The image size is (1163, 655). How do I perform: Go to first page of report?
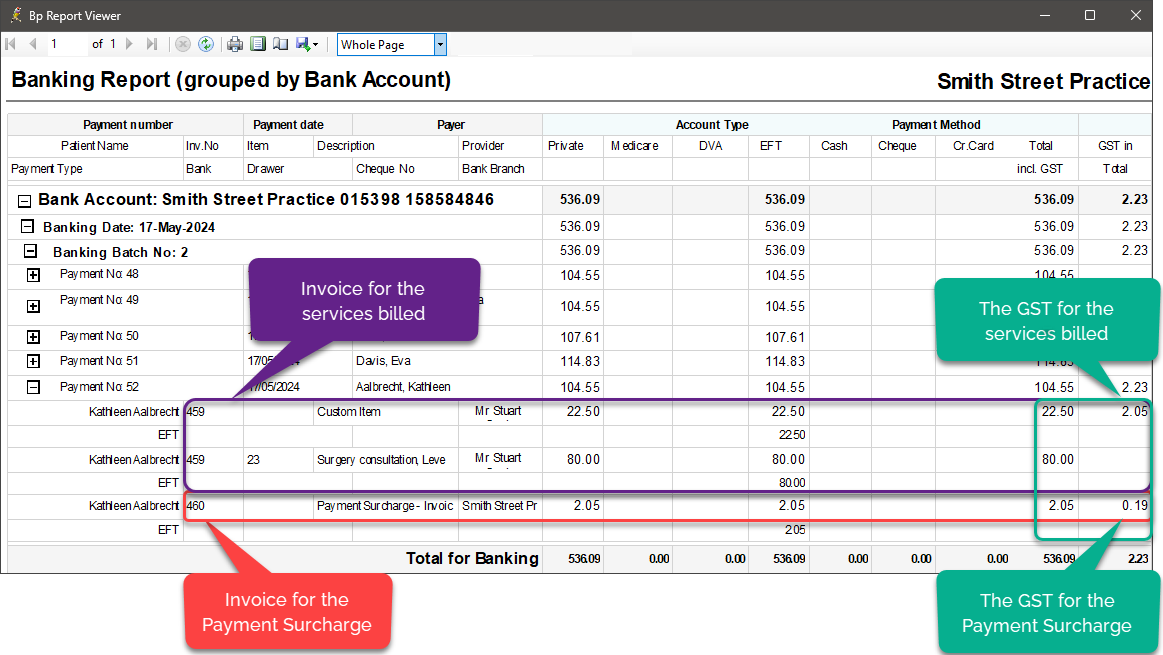pyautogui.click(x=11, y=44)
